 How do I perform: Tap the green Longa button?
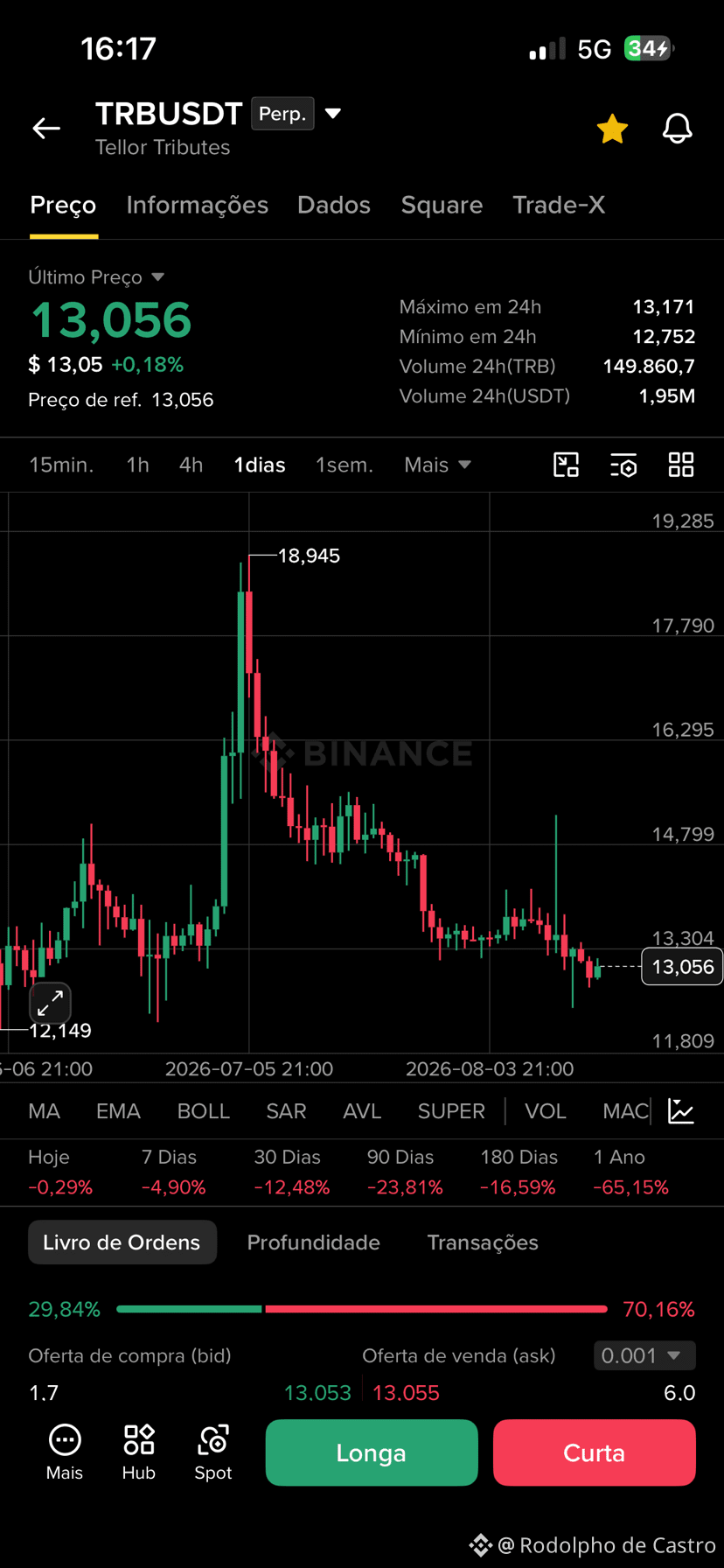(x=372, y=1452)
